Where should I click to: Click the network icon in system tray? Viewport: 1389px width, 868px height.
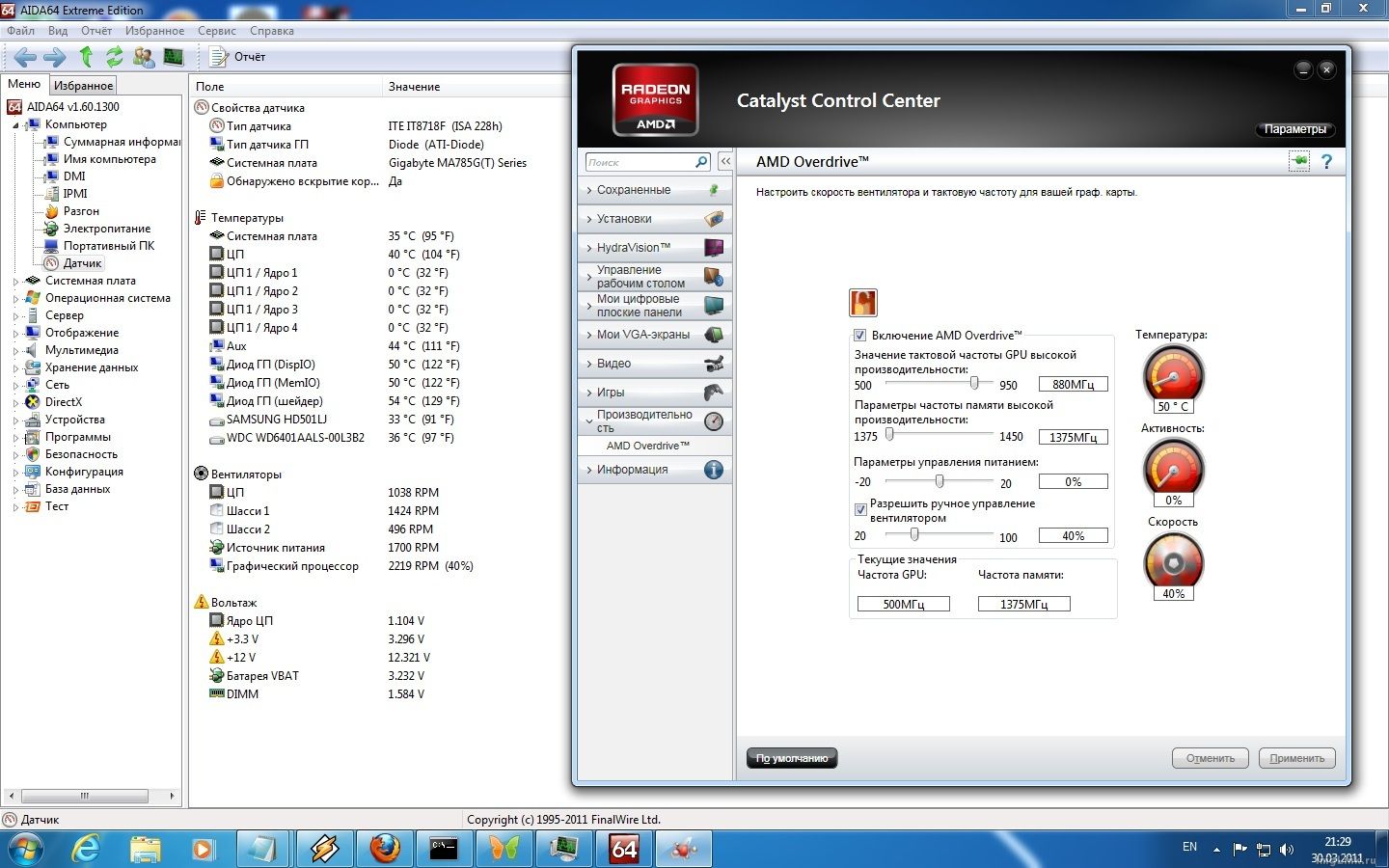click(1263, 850)
